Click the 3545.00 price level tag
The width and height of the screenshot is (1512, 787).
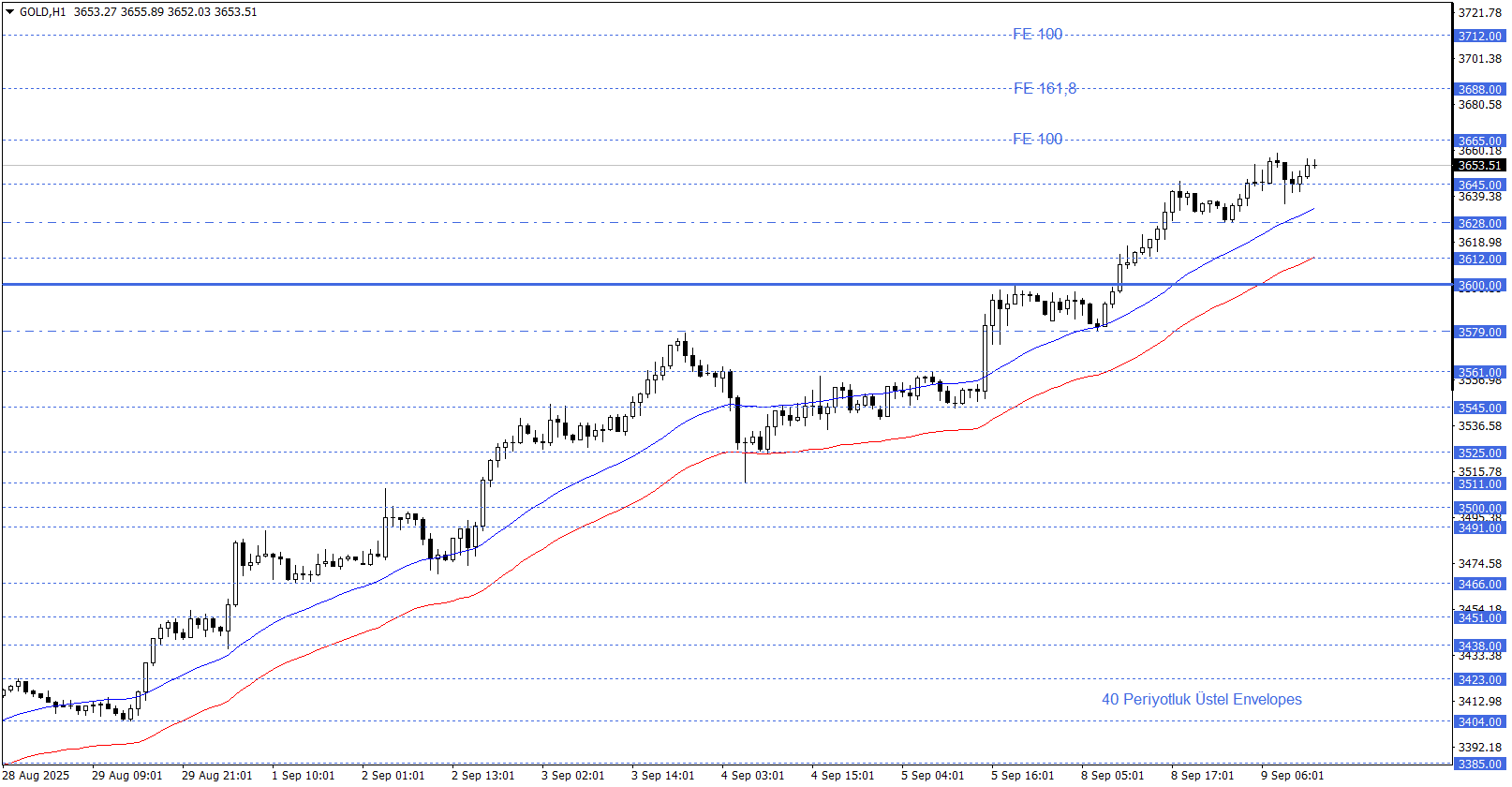[1480, 408]
